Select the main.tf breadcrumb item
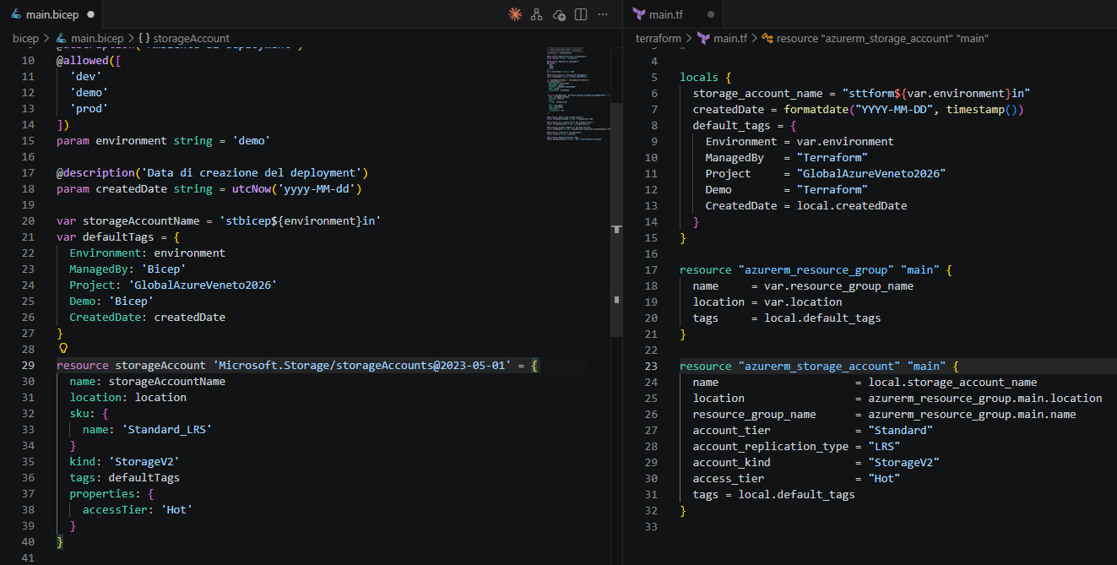Screen dimensions: 1117x565 point(722,38)
